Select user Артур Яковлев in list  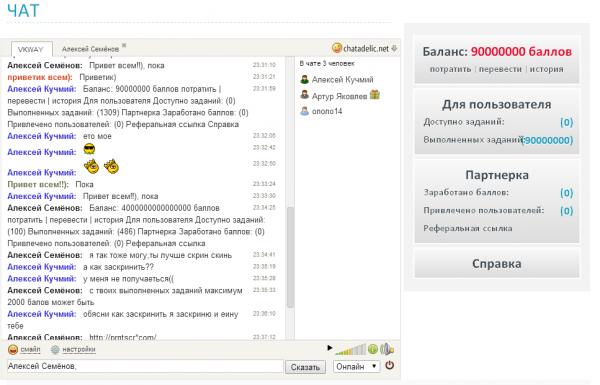coord(339,96)
